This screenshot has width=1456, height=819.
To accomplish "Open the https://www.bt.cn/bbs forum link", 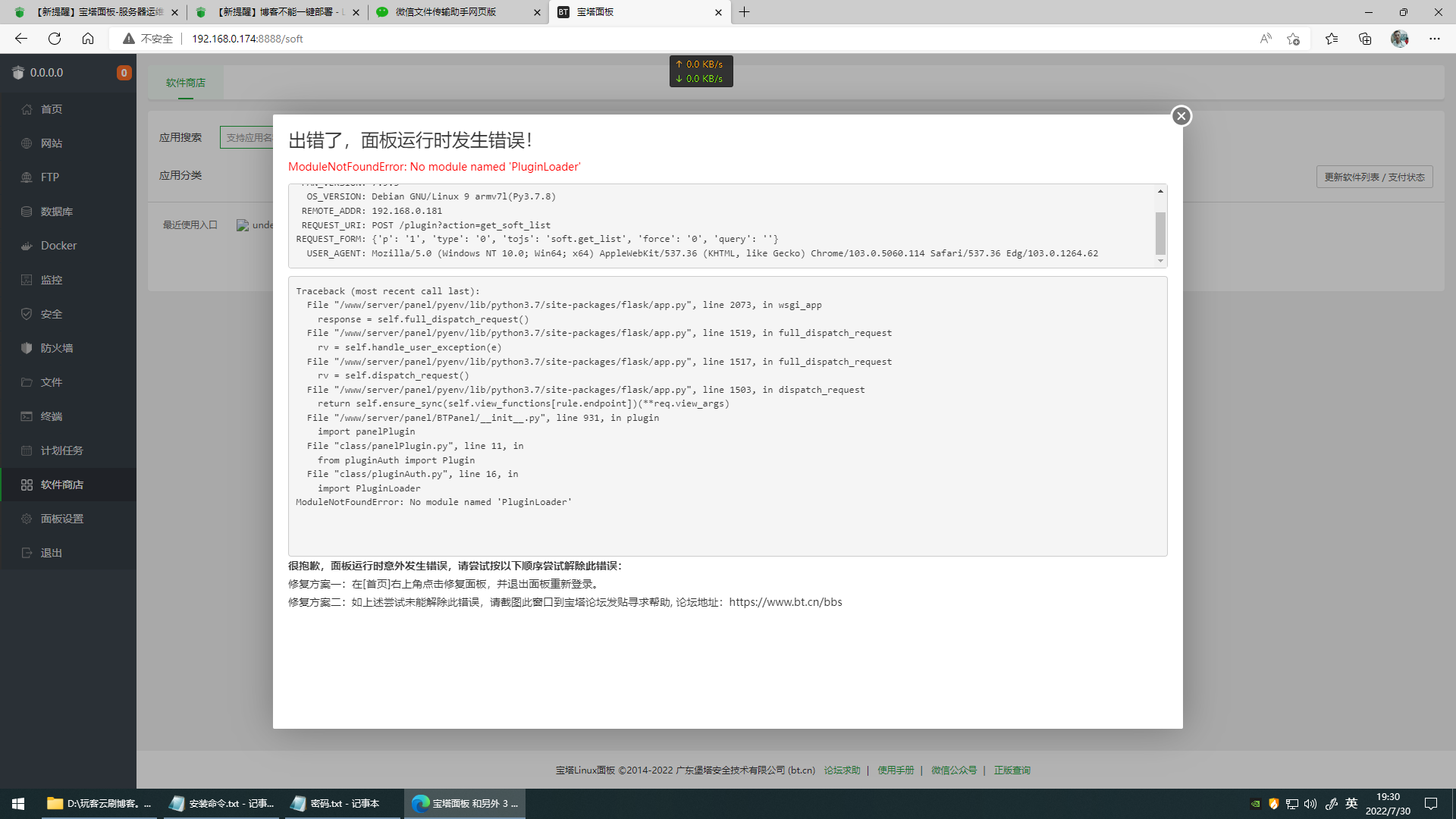I will pyautogui.click(x=786, y=602).
